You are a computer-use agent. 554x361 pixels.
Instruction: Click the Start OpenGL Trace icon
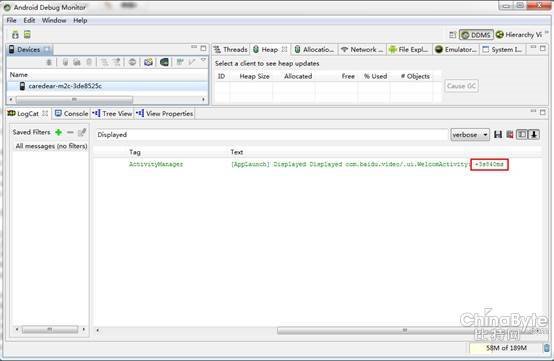[x=192, y=63]
